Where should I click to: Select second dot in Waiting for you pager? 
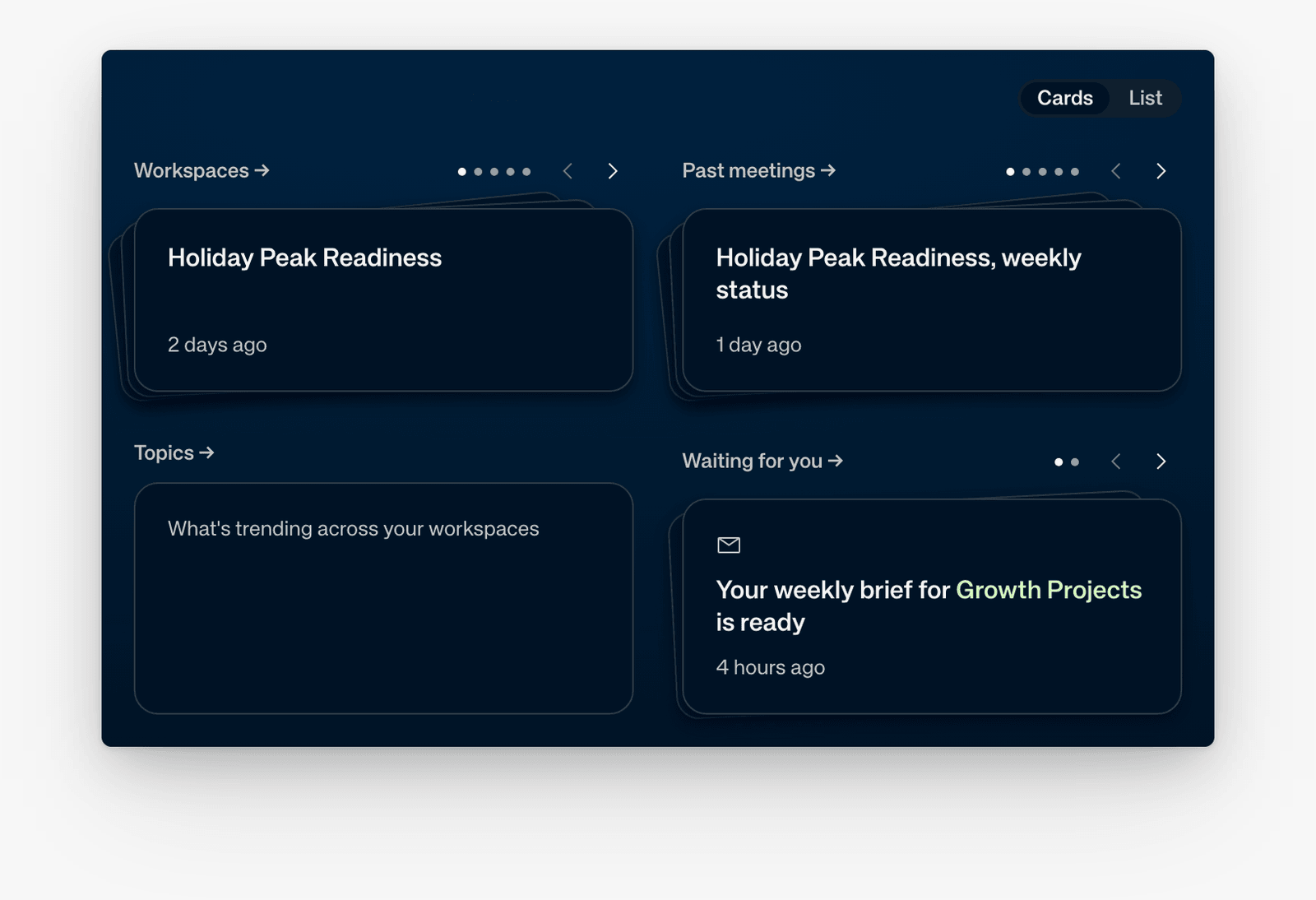1075,462
